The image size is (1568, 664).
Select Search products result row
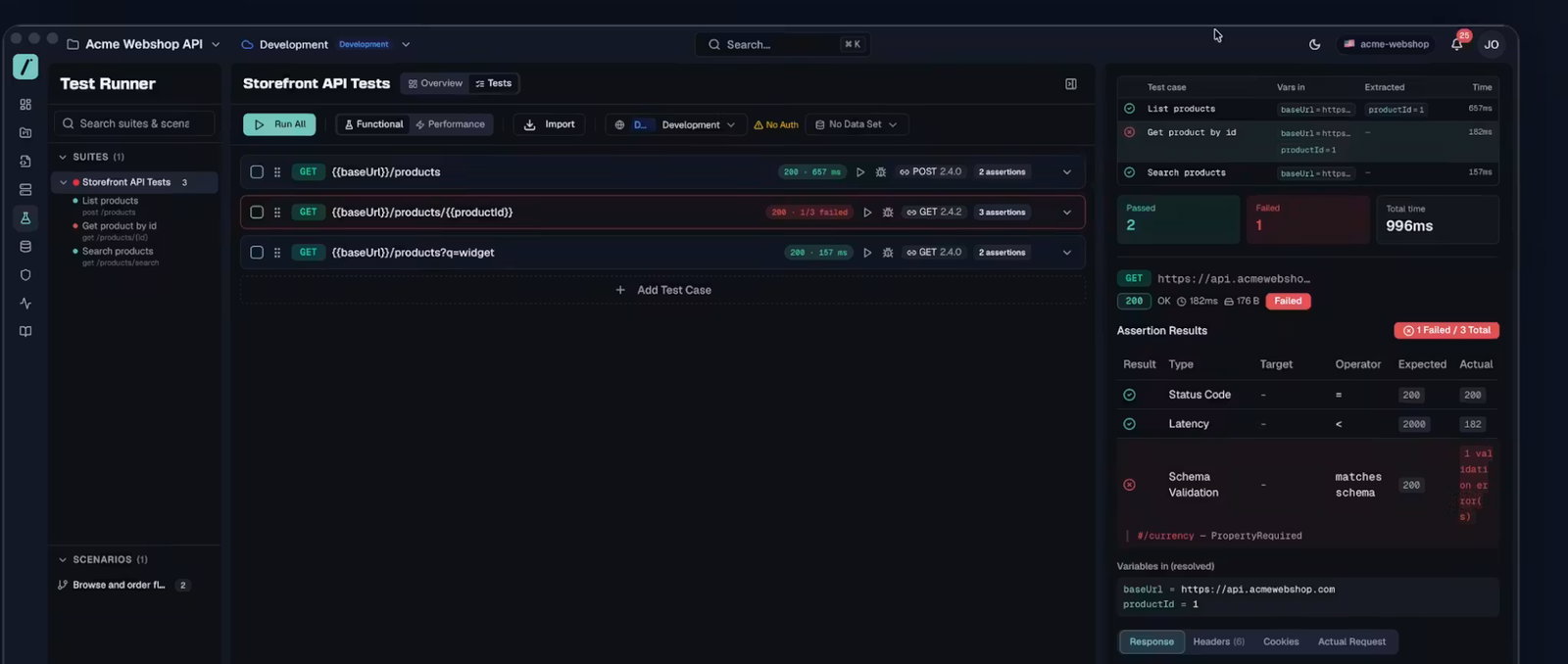click(1308, 172)
